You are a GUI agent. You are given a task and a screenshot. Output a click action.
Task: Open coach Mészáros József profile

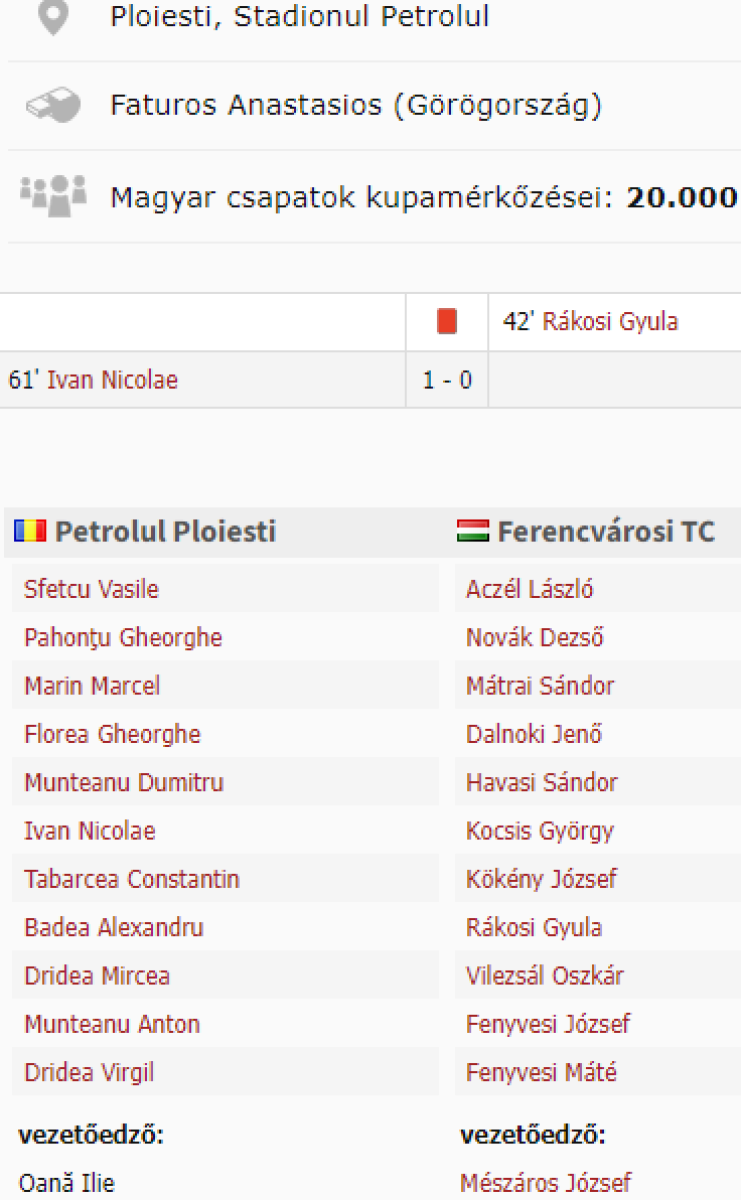pyautogui.click(x=546, y=1184)
